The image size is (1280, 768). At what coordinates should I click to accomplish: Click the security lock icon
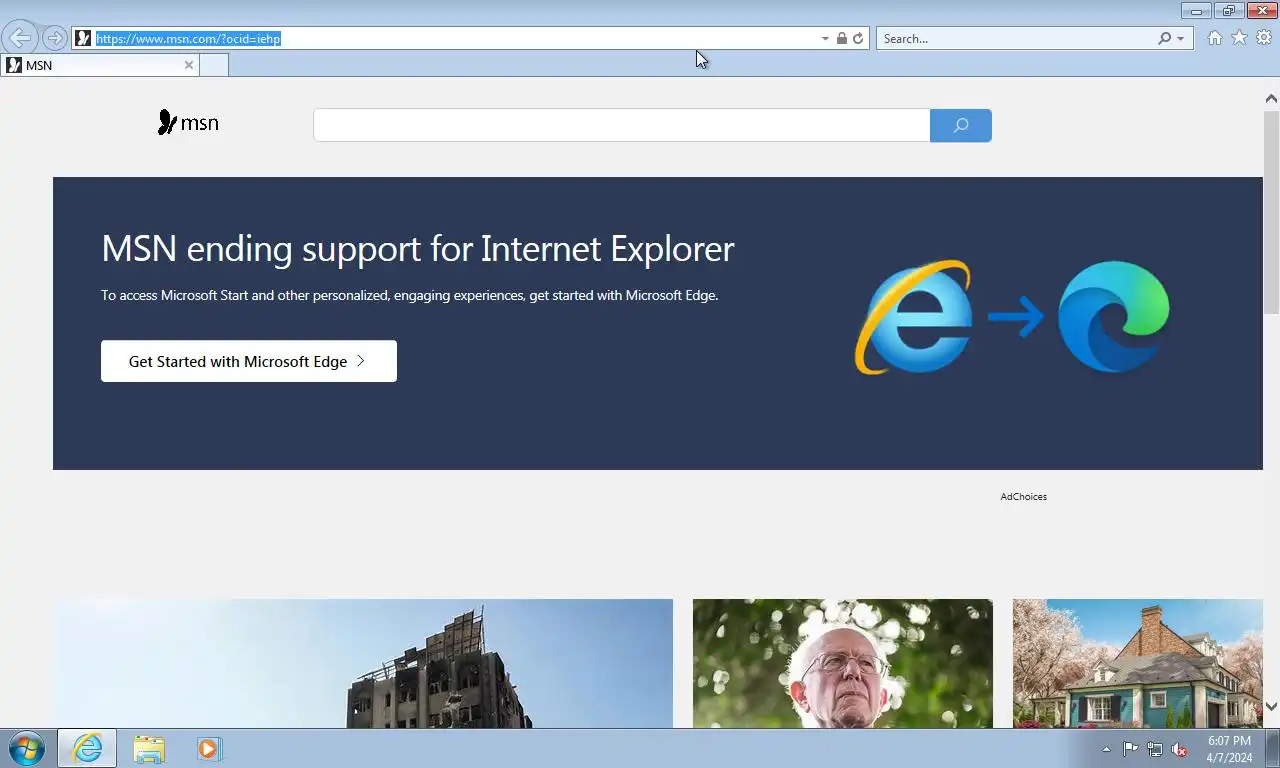pos(841,38)
